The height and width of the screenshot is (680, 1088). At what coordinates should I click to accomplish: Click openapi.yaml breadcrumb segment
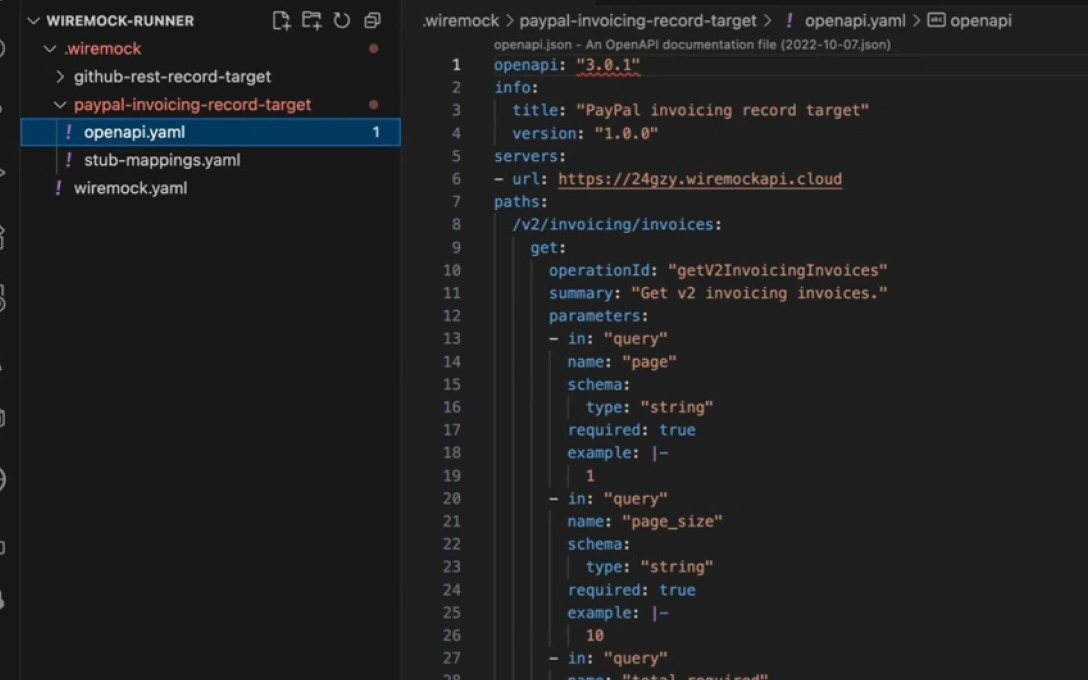tap(855, 21)
